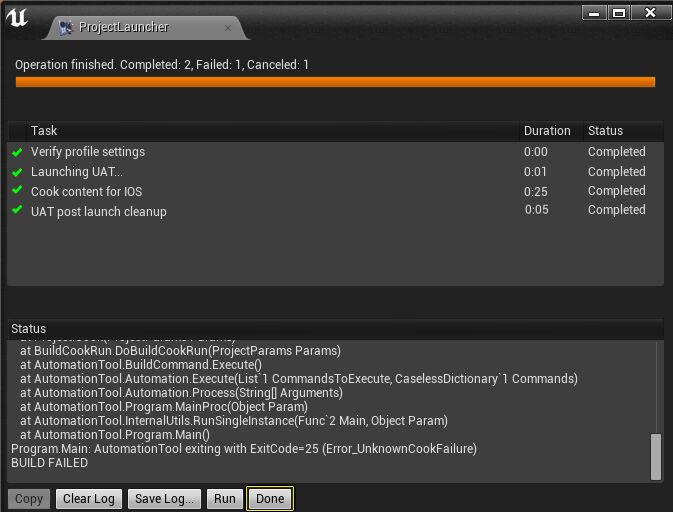Open the Save Log dialog

pos(164,499)
